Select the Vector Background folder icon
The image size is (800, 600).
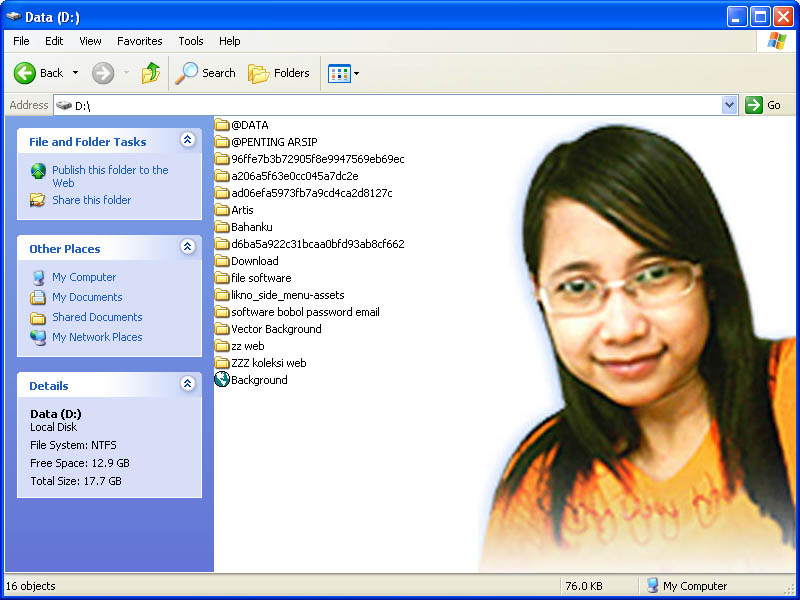[x=222, y=329]
